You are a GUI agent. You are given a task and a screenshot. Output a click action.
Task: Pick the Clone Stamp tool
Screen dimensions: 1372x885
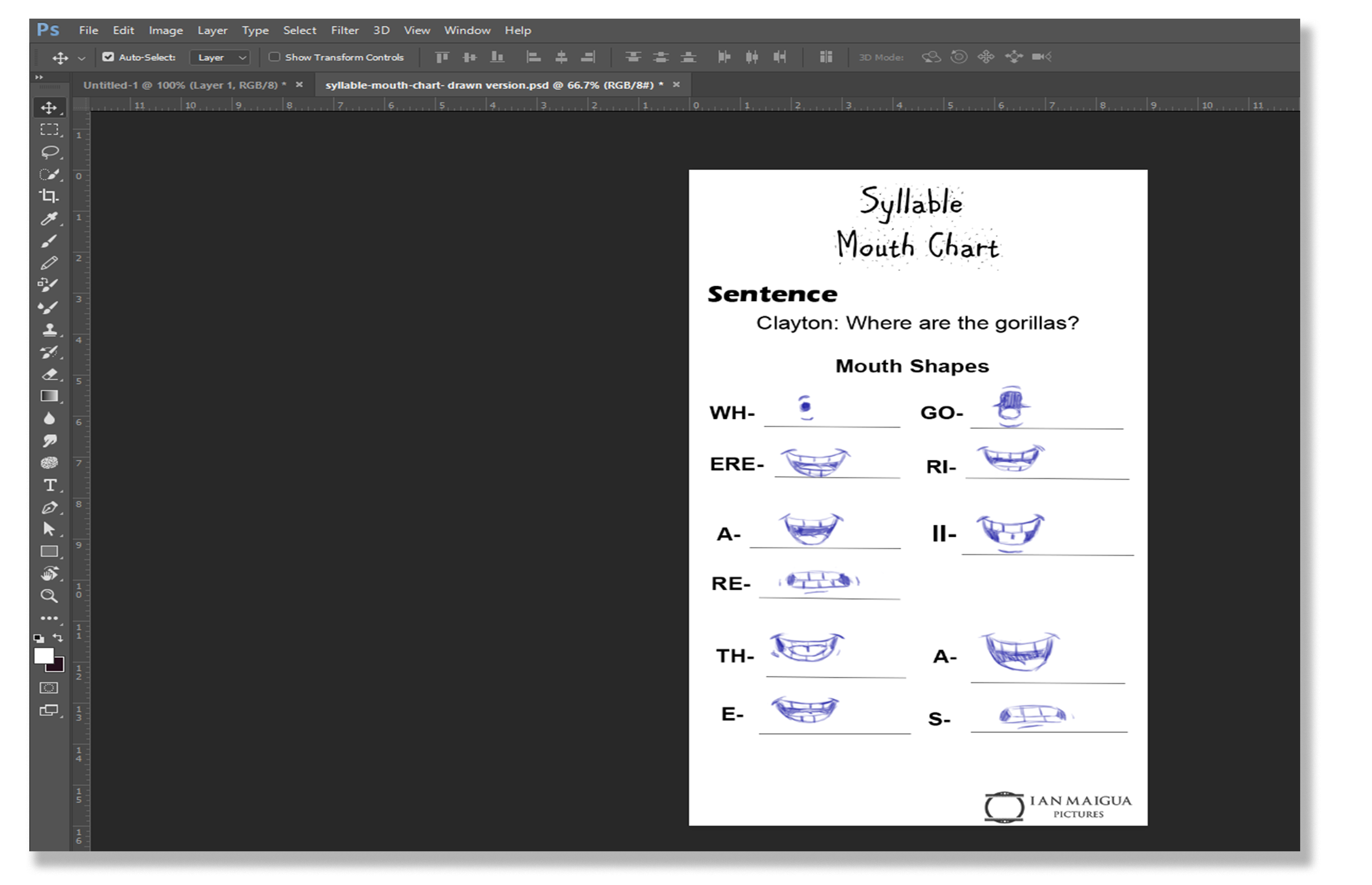pyautogui.click(x=50, y=329)
